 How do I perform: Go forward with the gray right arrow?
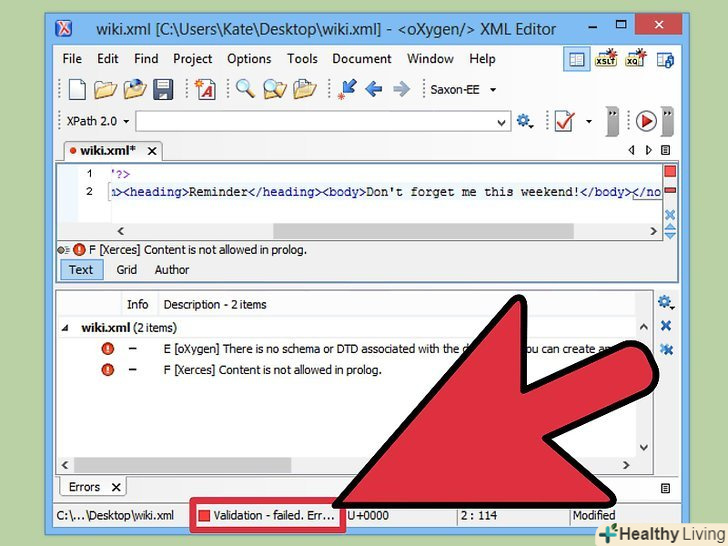tap(401, 89)
